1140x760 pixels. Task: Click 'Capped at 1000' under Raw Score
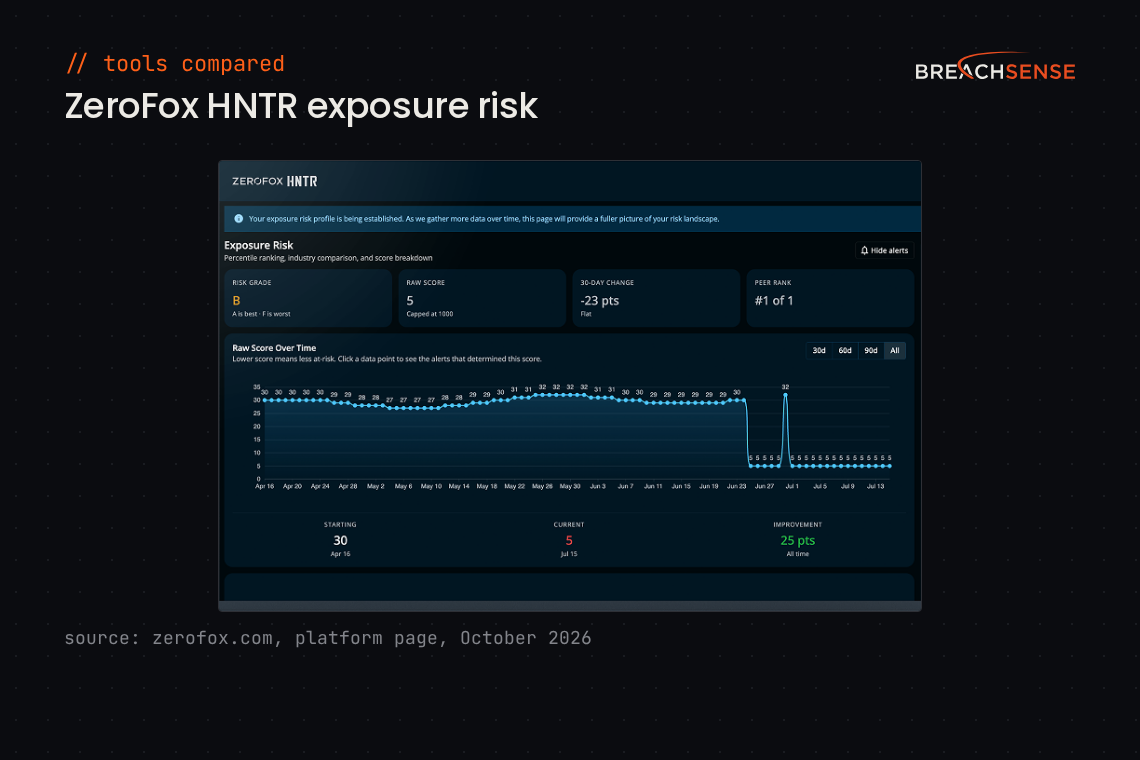coord(430,314)
